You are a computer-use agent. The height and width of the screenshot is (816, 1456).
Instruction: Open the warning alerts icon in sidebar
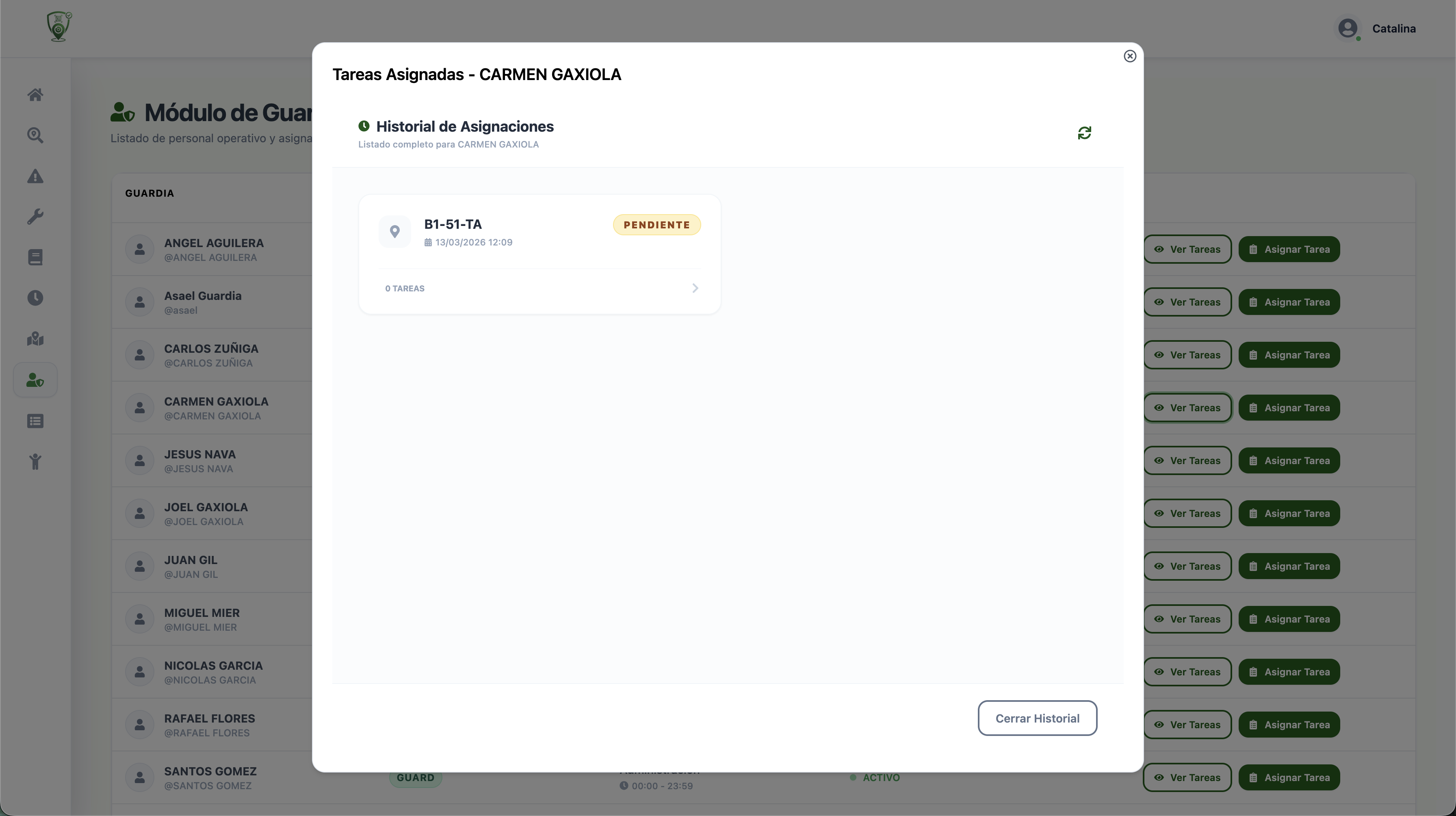[35, 176]
